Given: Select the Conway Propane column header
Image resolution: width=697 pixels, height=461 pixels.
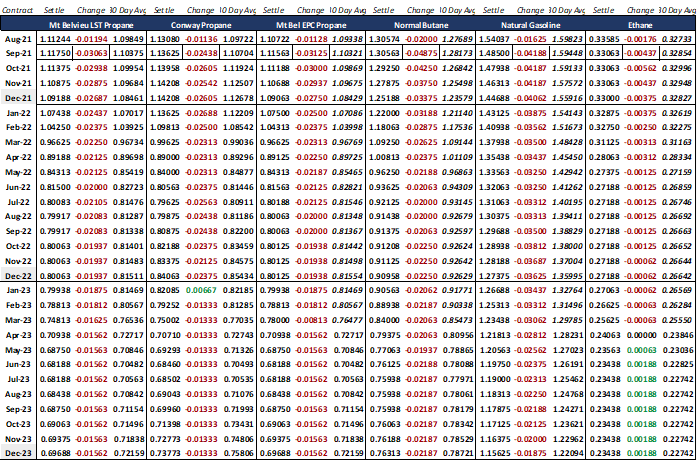Looking at the screenshot, I should pos(201,25).
